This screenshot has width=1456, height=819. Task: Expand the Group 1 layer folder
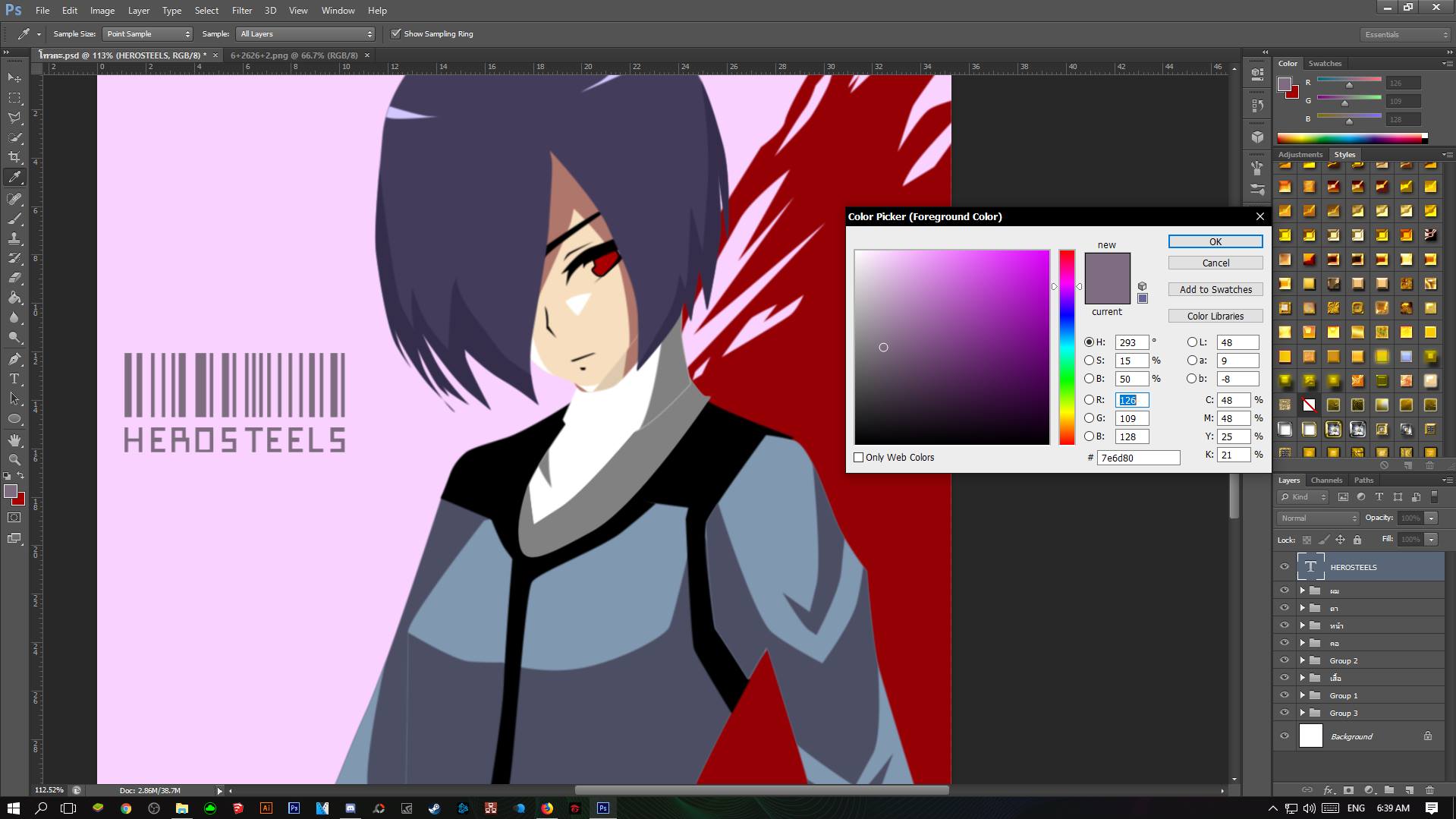coord(1303,695)
